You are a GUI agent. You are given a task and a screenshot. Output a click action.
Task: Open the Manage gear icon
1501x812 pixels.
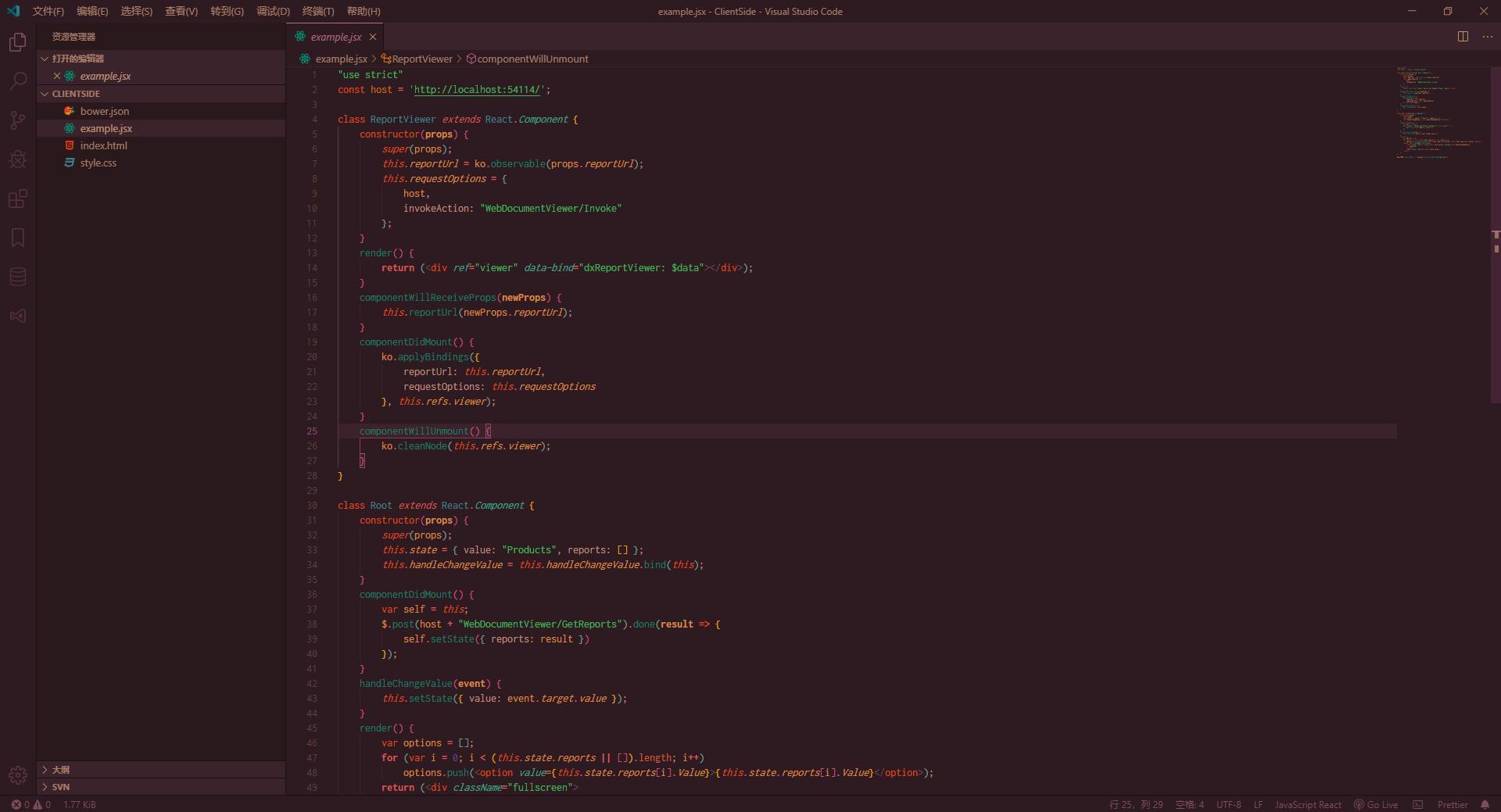(17, 774)
